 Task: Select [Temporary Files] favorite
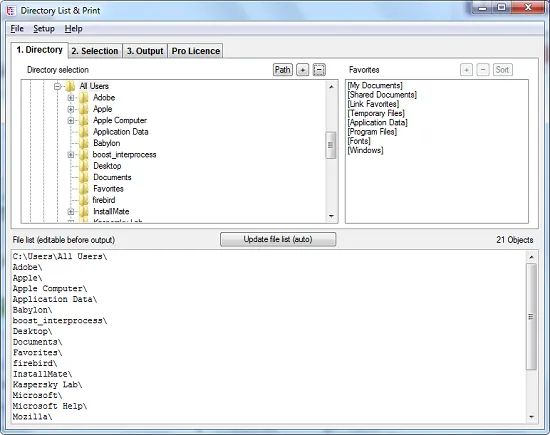[x=376, y=113]
